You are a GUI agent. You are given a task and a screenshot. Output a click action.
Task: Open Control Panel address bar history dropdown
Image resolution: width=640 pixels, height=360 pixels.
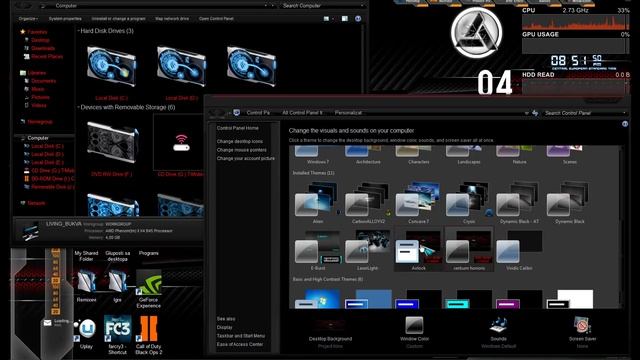tap(527, 113)
